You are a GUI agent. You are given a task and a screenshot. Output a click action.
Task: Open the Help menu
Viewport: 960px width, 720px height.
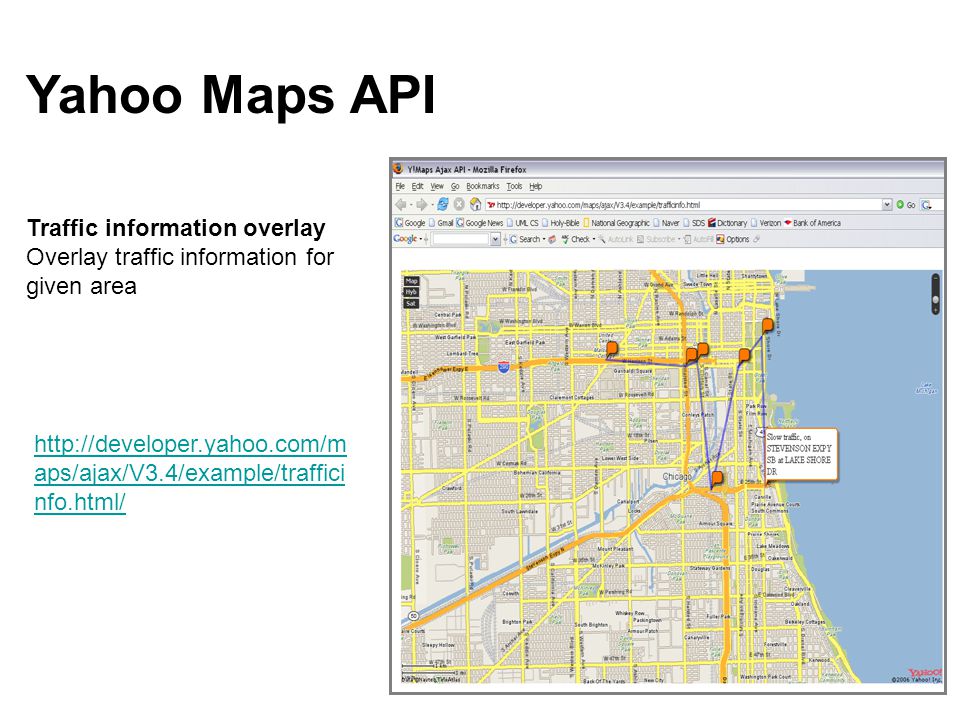tap(536, 186)
